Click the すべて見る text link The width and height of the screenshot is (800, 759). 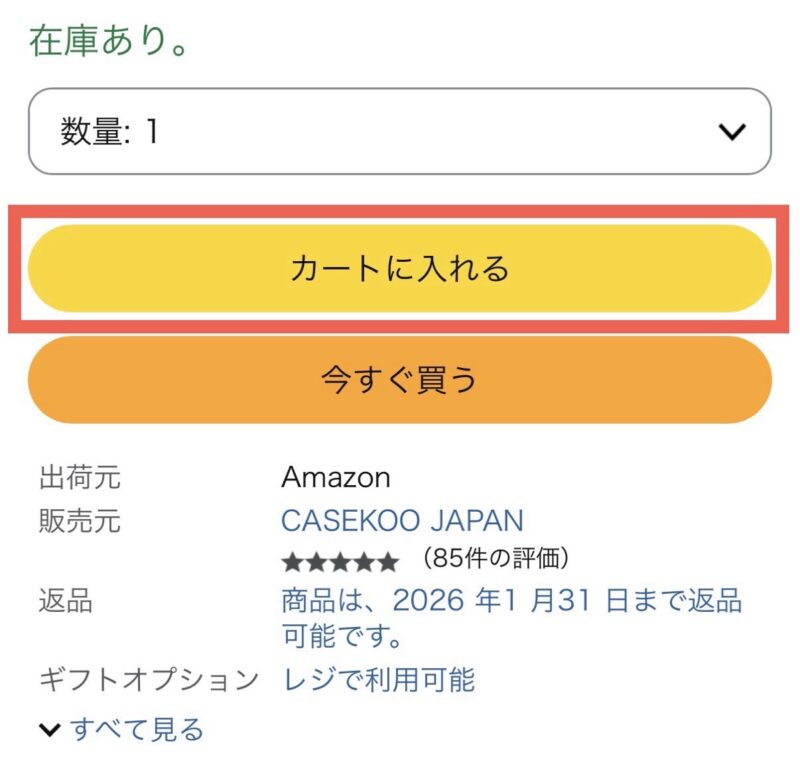pos(137,729)
